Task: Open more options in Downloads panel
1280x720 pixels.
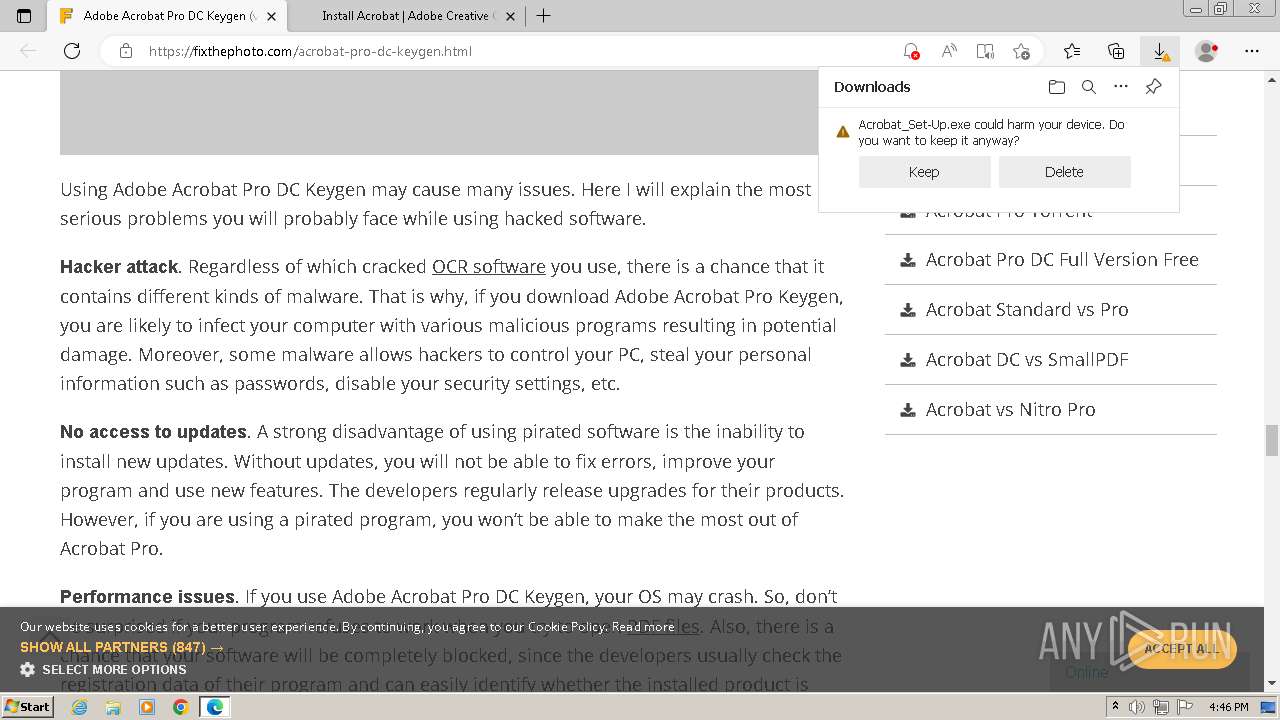Action: tap(1121, 87)
